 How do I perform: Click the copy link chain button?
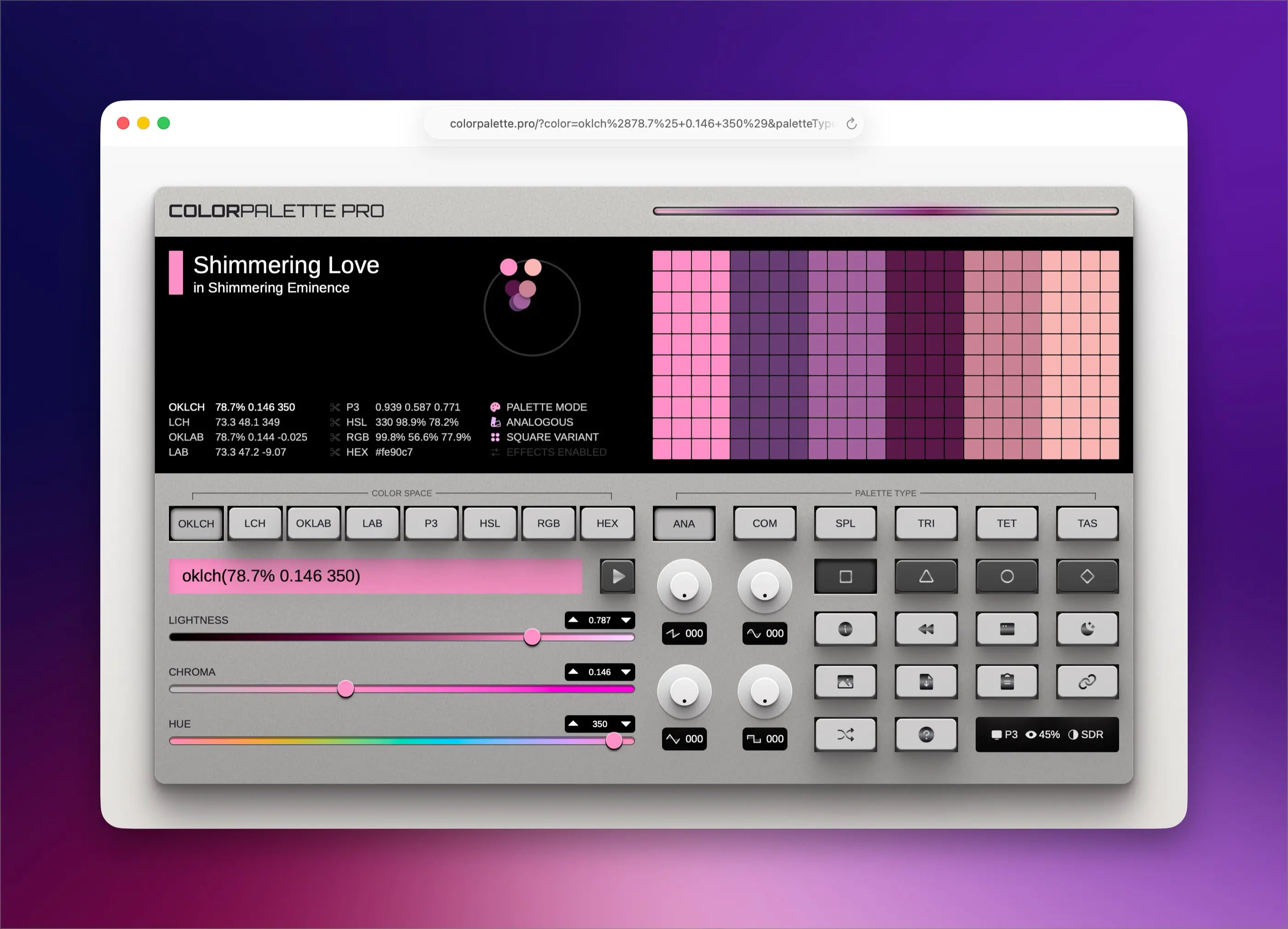pos(1087,682)
